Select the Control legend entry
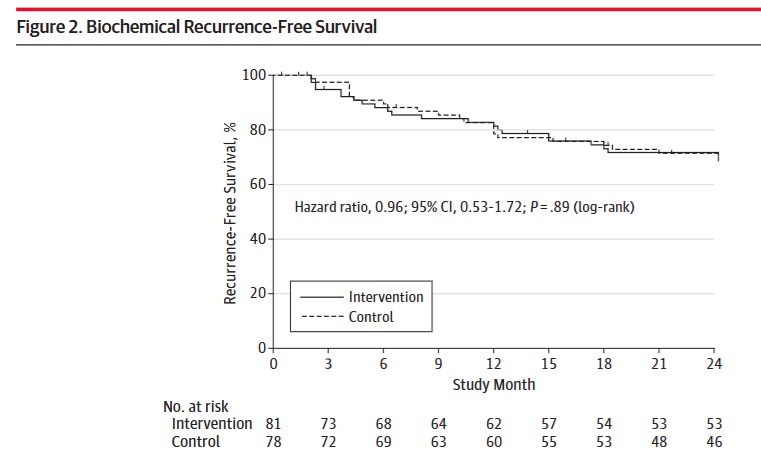The image size is (761, 458). click(371, 317)
